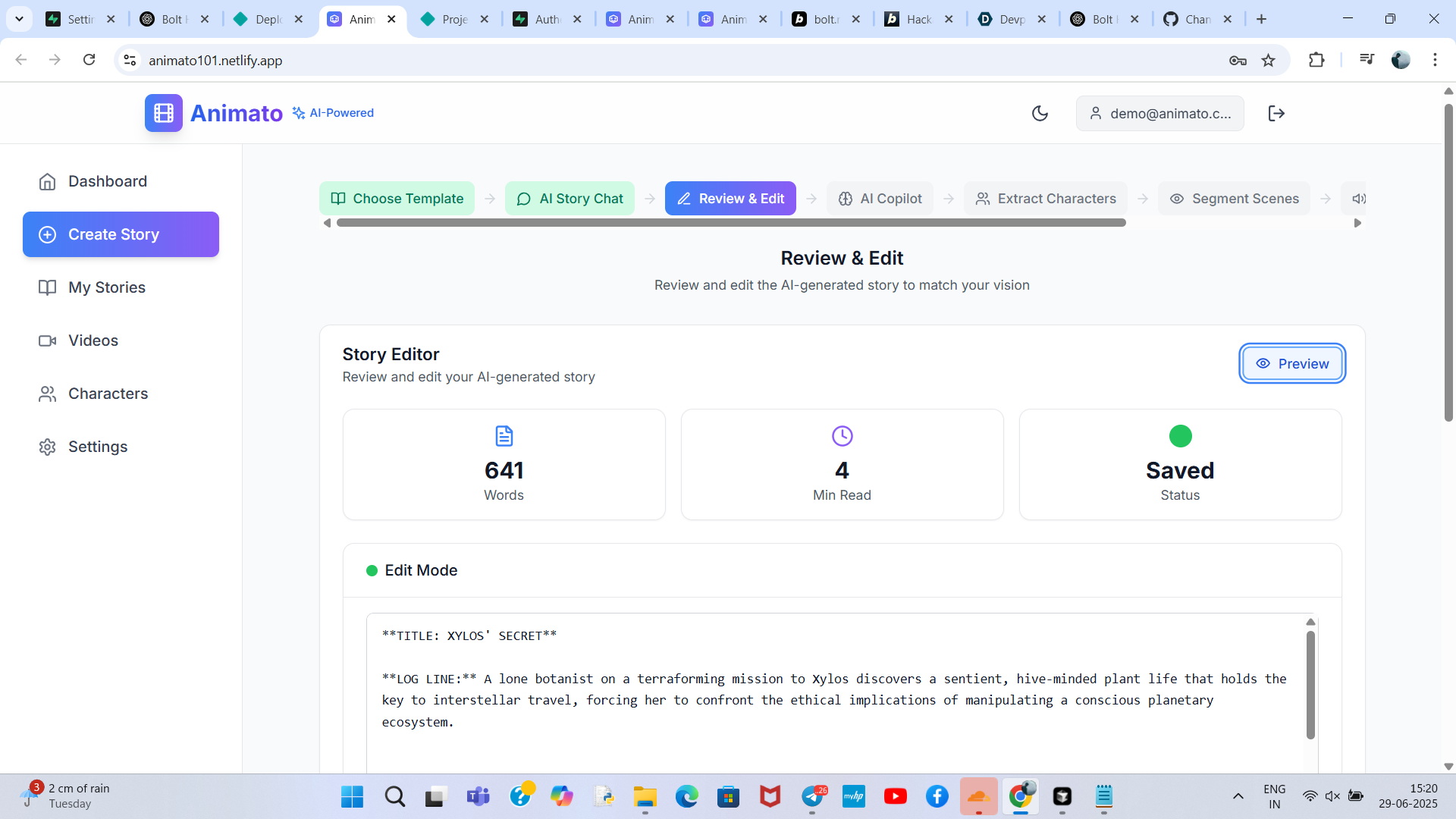Click the logout icon in header
This screenshot has height=819, width=1456.
(1276, 113)
